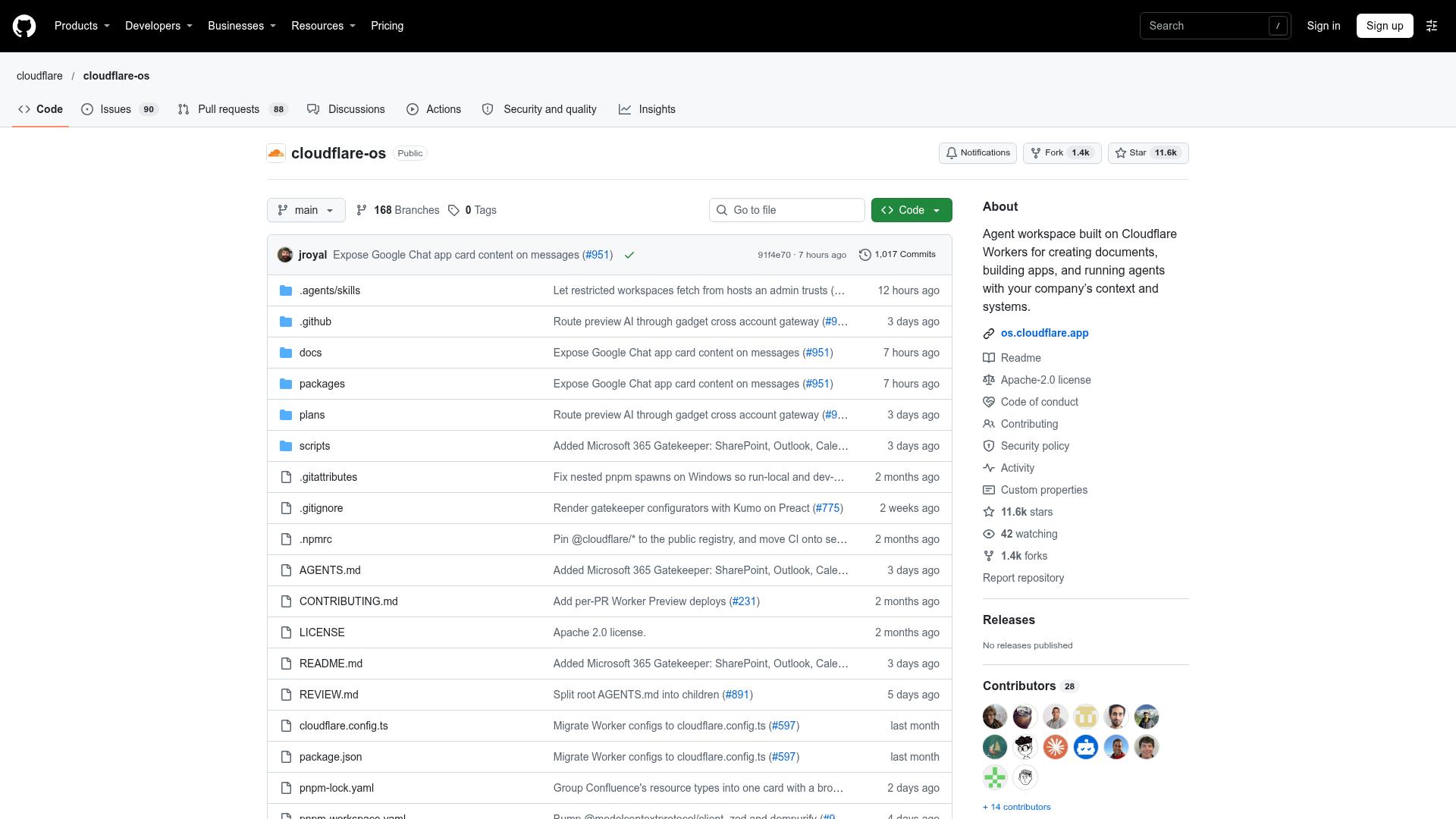Screen dimensions: 1456x819
Task: Click the jroyal author avatar
Action: [285, 255]
